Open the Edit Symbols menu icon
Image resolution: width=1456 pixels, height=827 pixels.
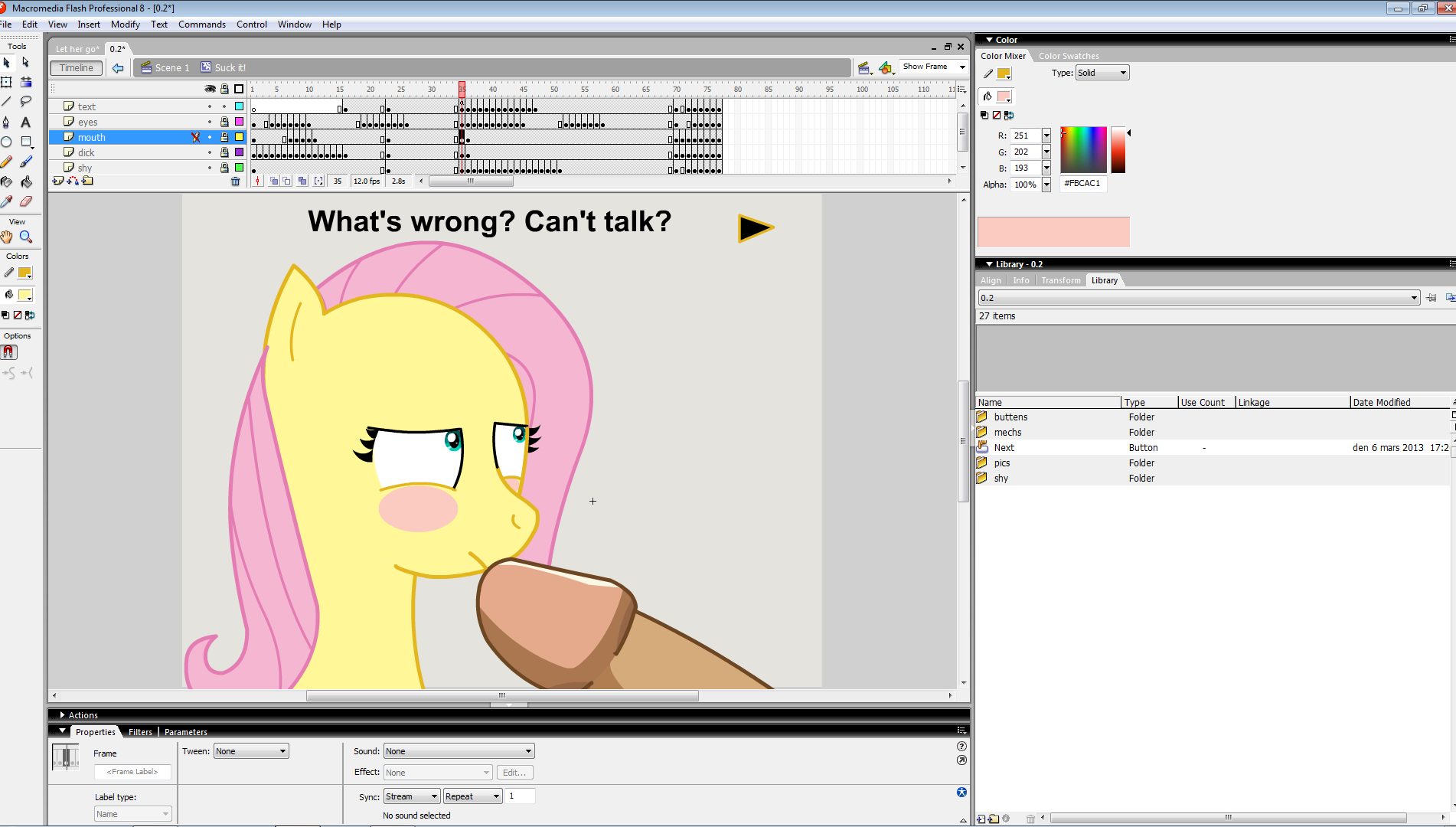[886, 68]
